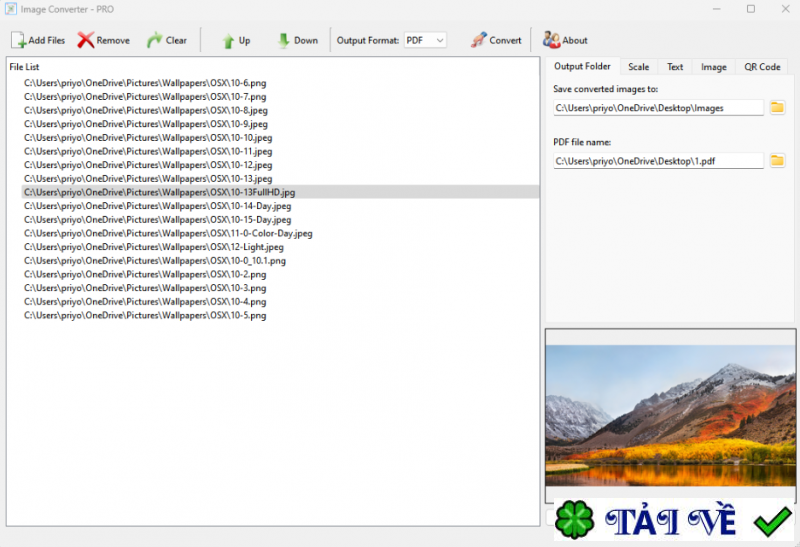Click the Add Files icon
This screenshot has height=547, width=800.
coord(18,40)
